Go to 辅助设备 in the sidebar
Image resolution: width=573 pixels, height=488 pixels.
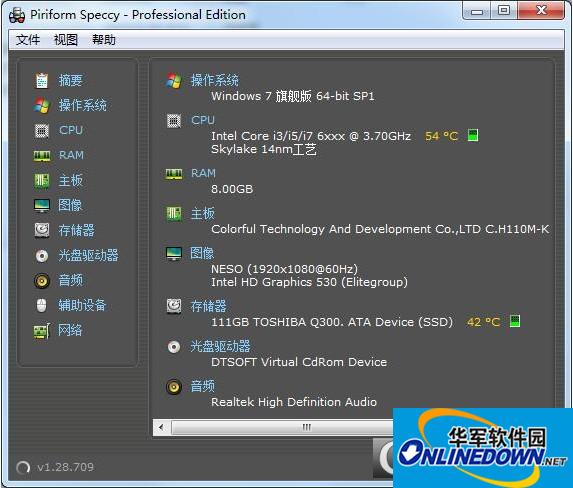(82, 305)
